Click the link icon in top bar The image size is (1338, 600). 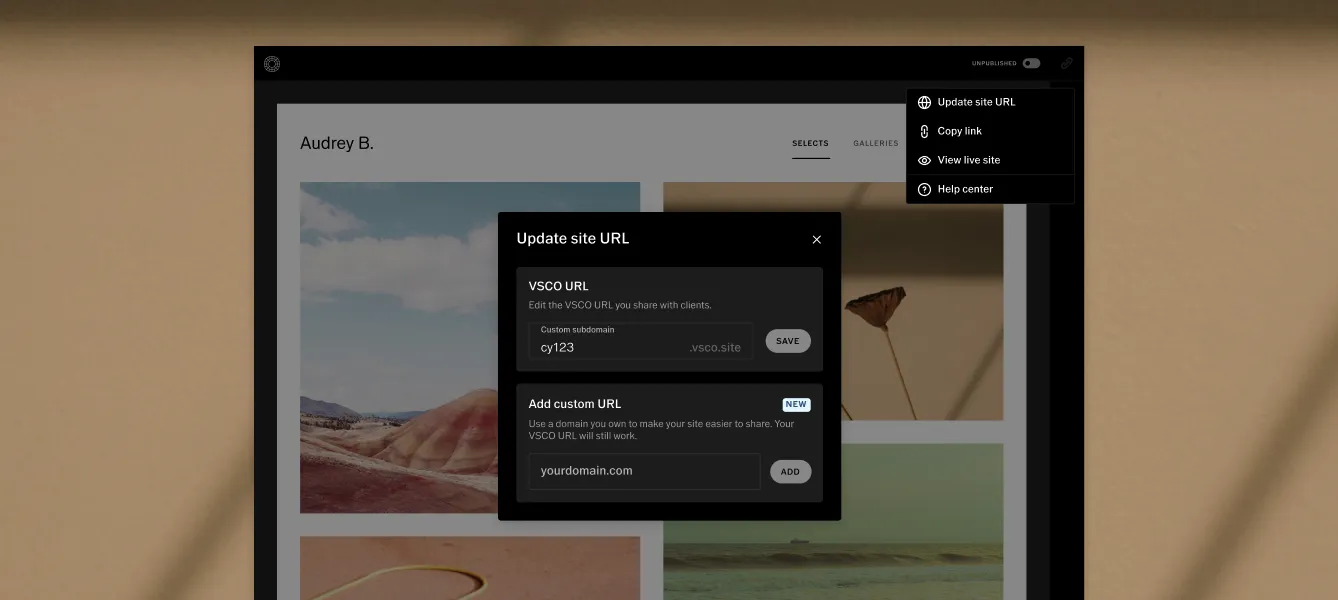(1067, 63)
